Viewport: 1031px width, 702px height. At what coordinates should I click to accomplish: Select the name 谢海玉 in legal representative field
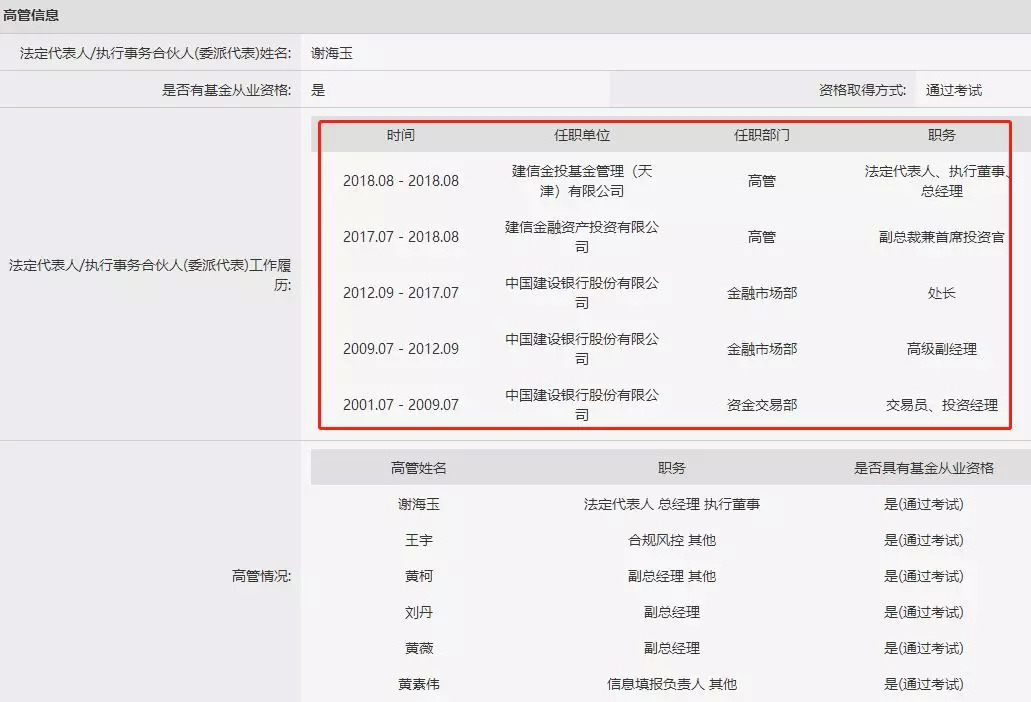(x=331, y=53)
